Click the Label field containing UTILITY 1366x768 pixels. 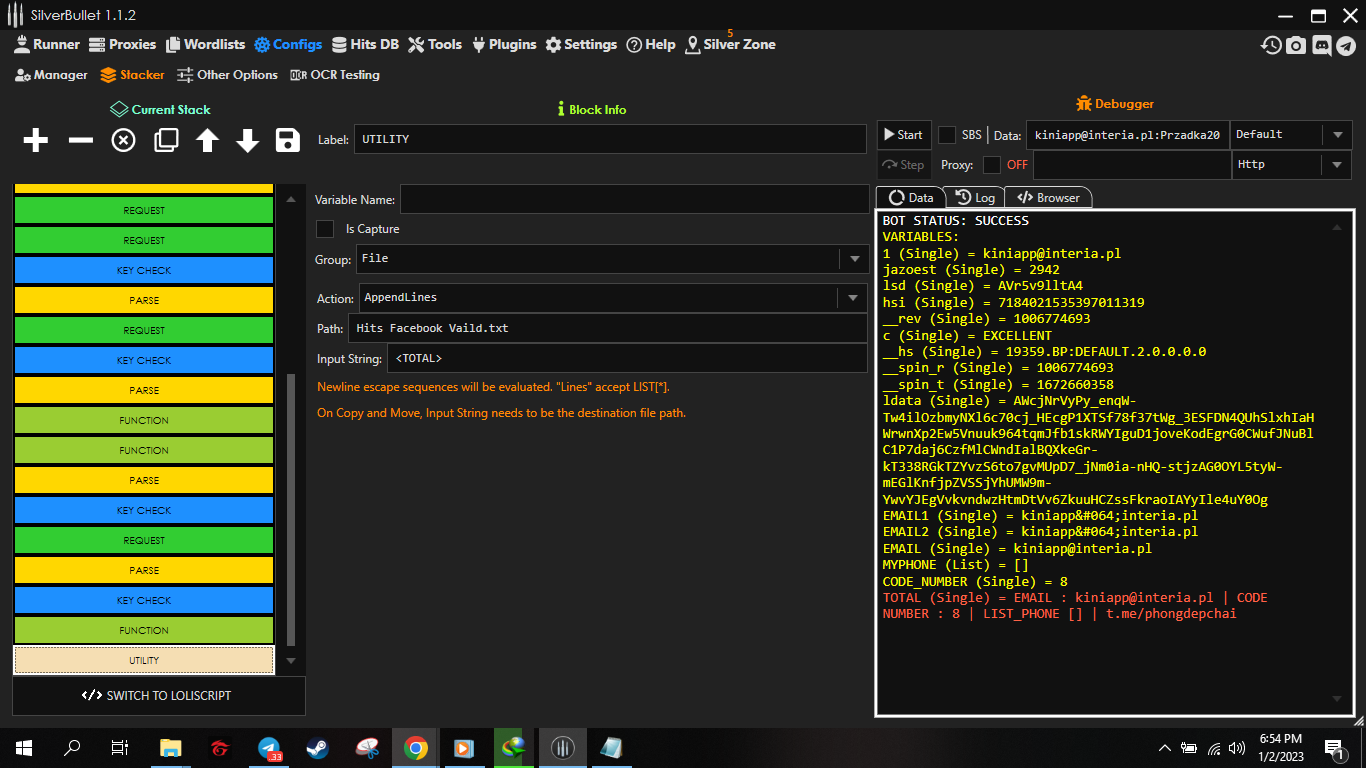coord(610,139)
